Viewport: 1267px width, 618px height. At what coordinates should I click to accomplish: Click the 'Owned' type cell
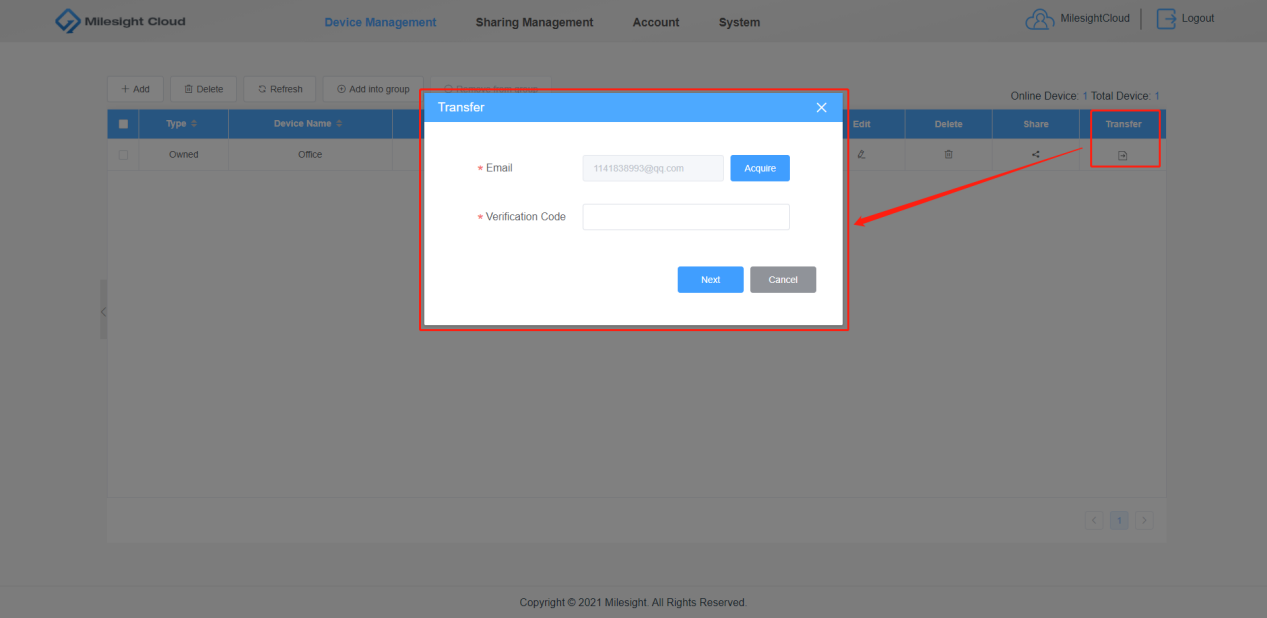[184, 155]
